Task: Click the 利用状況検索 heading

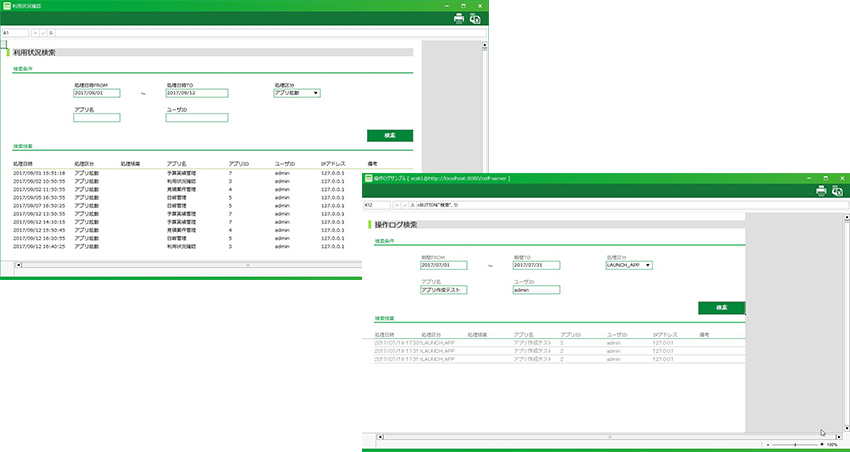Action: point(34,53)
